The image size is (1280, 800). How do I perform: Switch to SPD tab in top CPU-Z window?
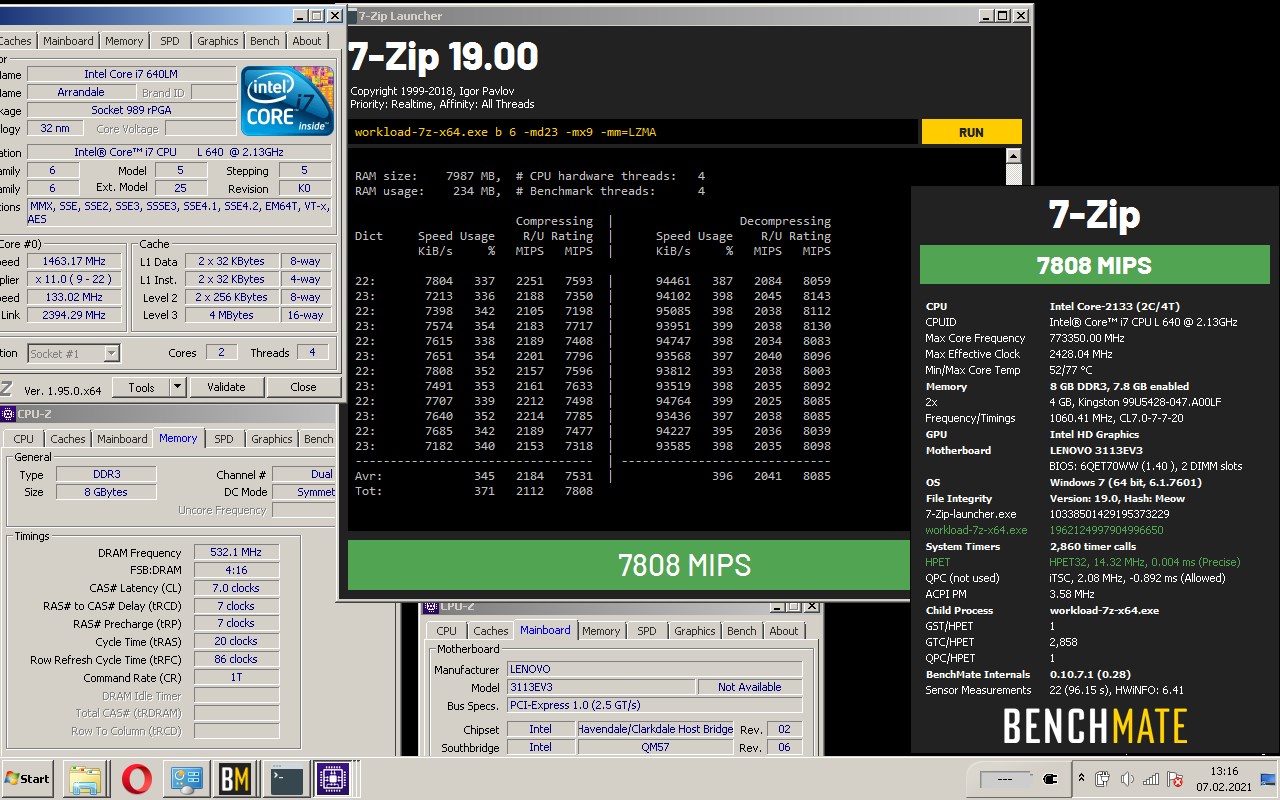pyautogui.click(x=170, y=41)
